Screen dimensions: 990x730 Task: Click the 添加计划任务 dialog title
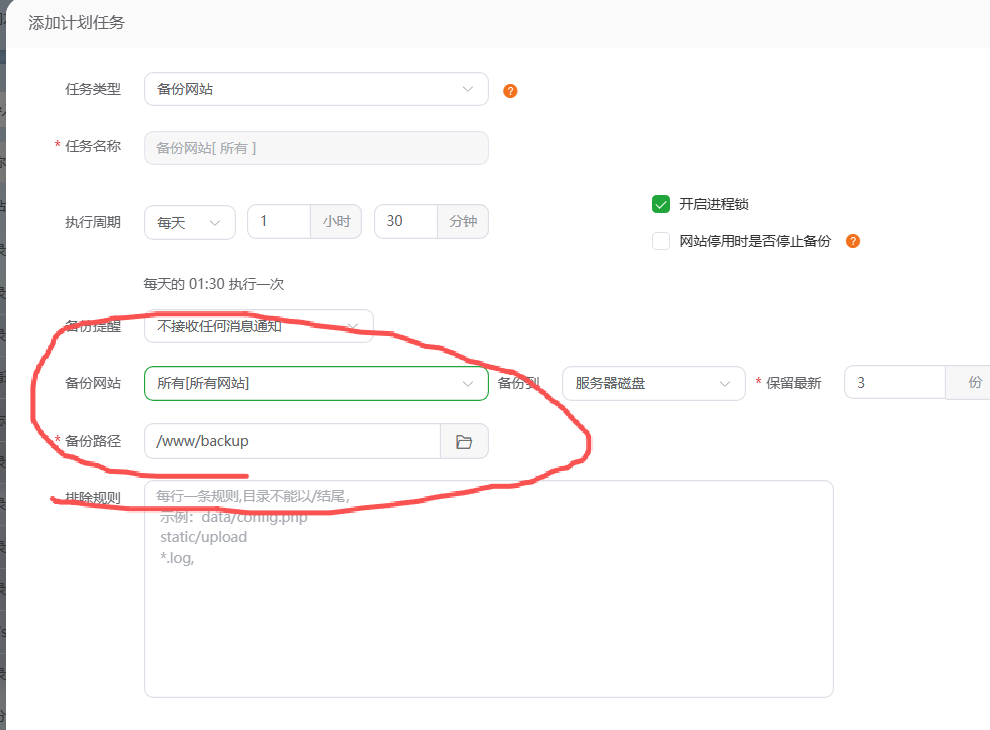(76, 23)
